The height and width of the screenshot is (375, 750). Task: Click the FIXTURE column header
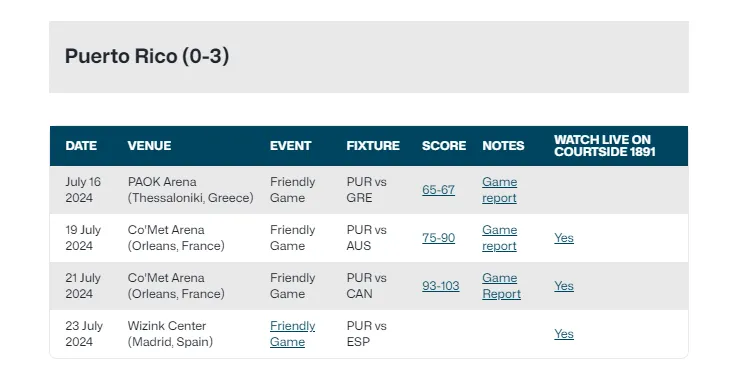coord(373,146)
